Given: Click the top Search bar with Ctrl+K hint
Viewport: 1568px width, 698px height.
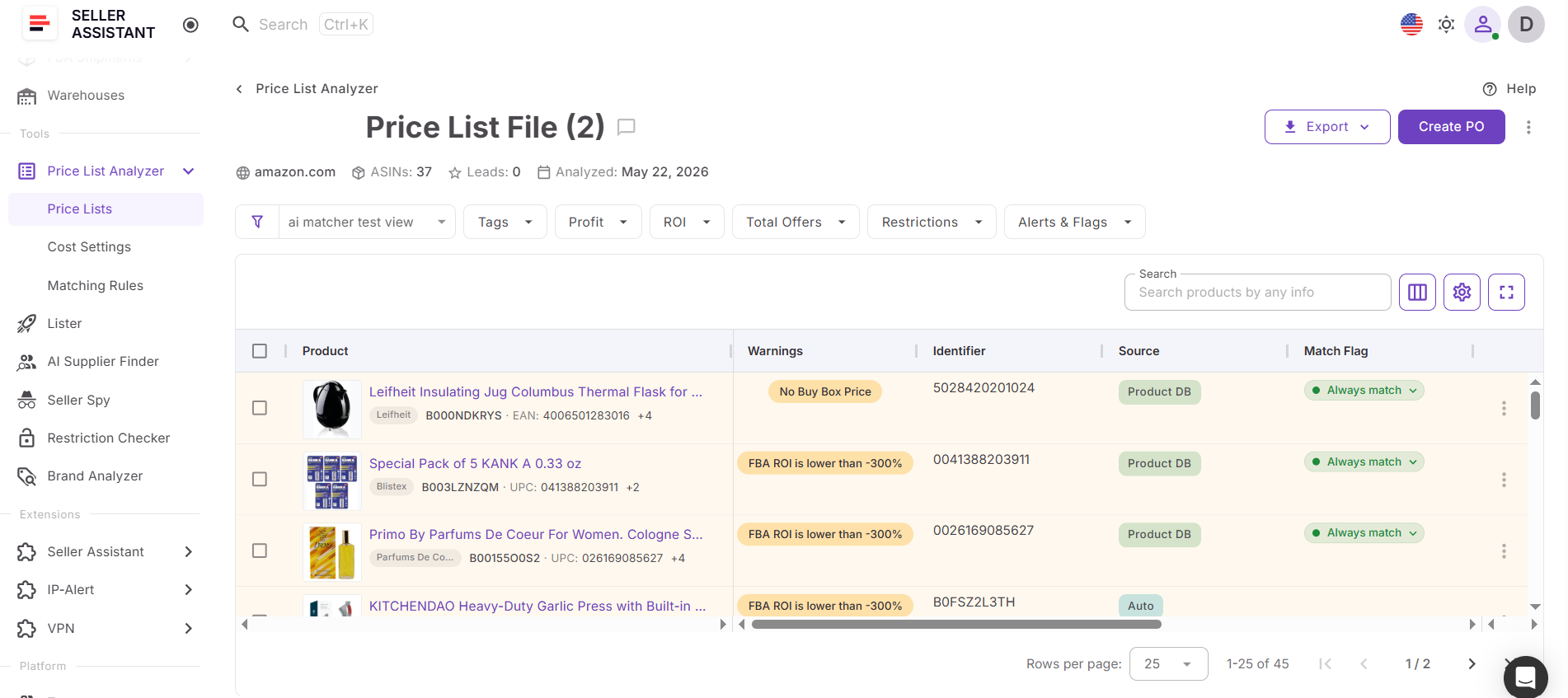Looking at the screenshot, I should click(x=302, y=25).
